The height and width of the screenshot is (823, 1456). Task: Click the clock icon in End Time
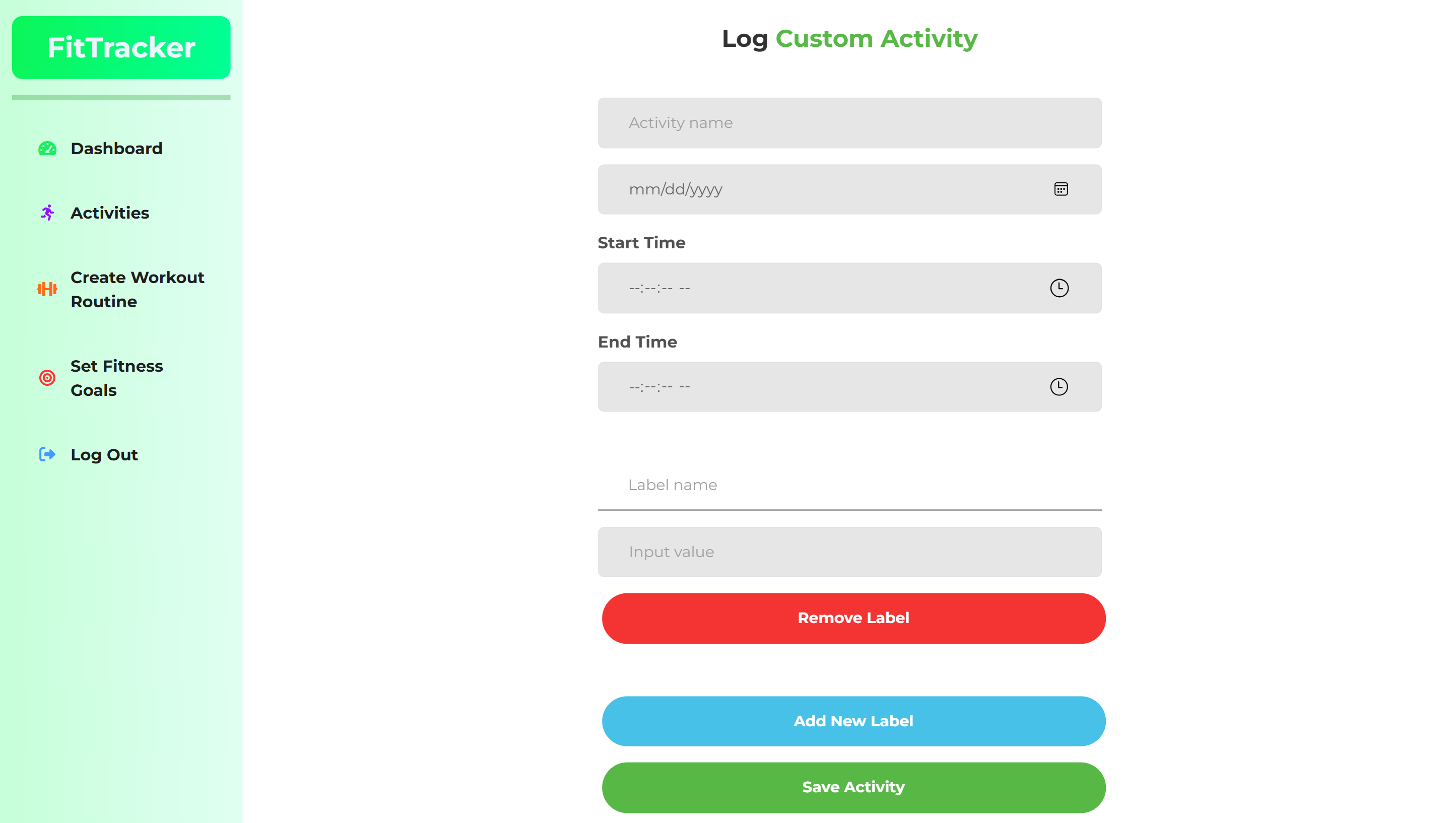pos(1059,387)
